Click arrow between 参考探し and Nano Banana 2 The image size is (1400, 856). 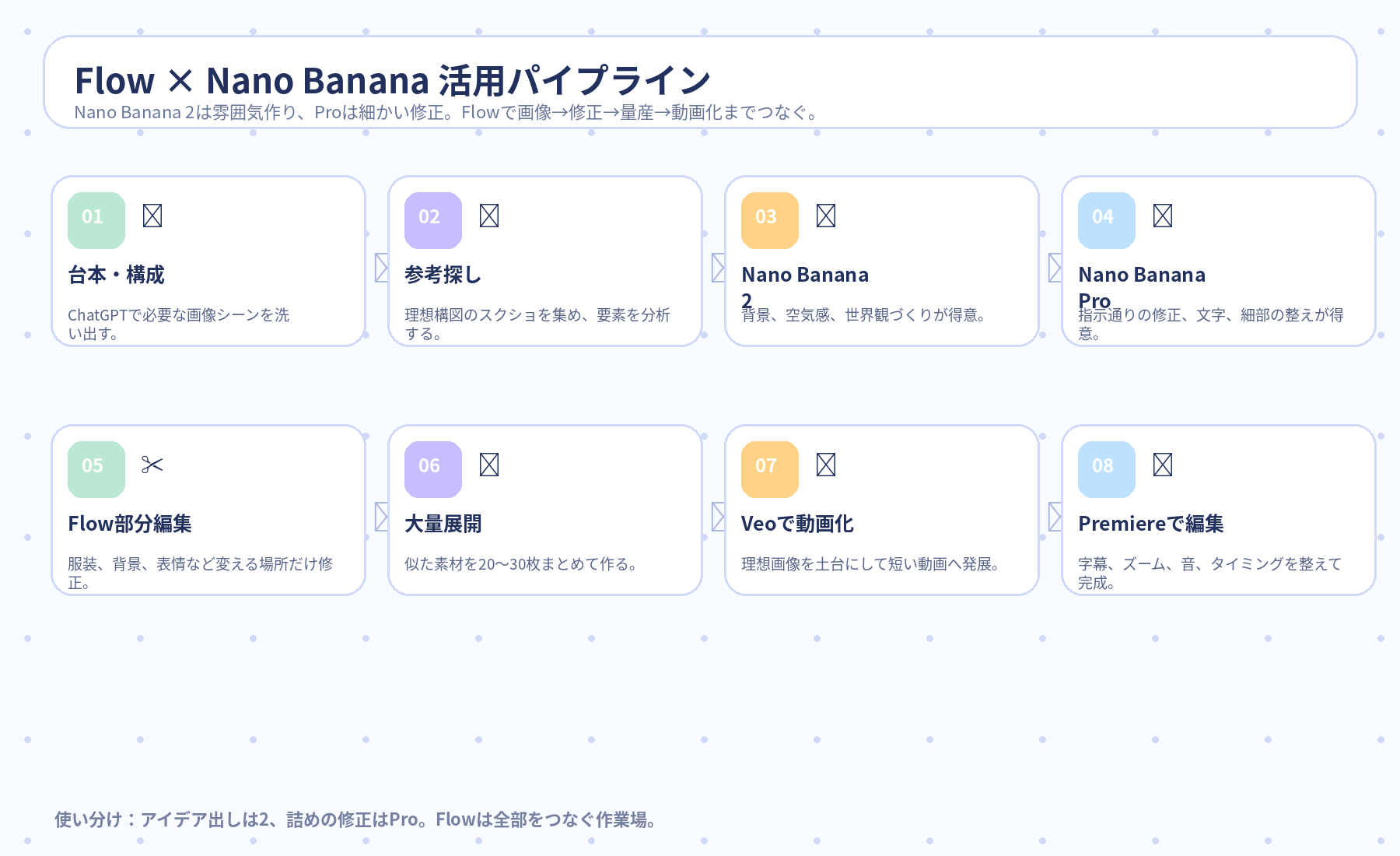(x=718, y=268)
